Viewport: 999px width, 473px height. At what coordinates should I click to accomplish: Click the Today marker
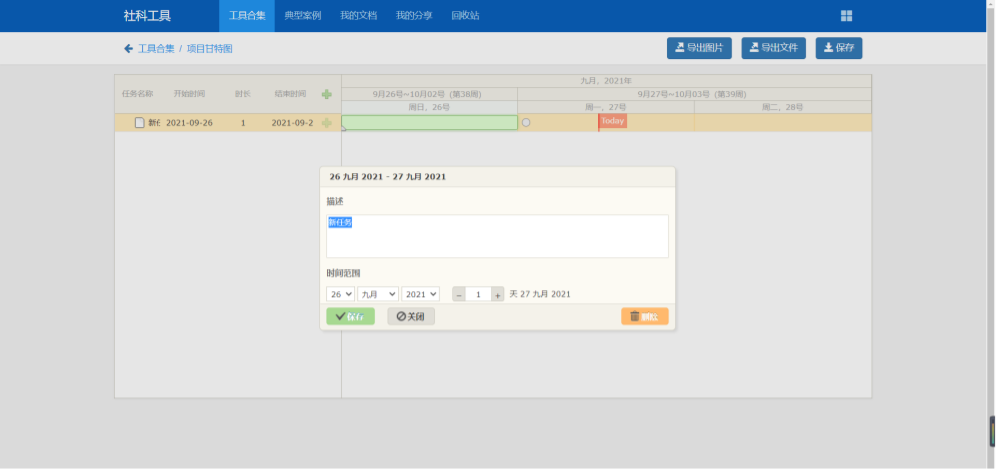pos(614,121)
